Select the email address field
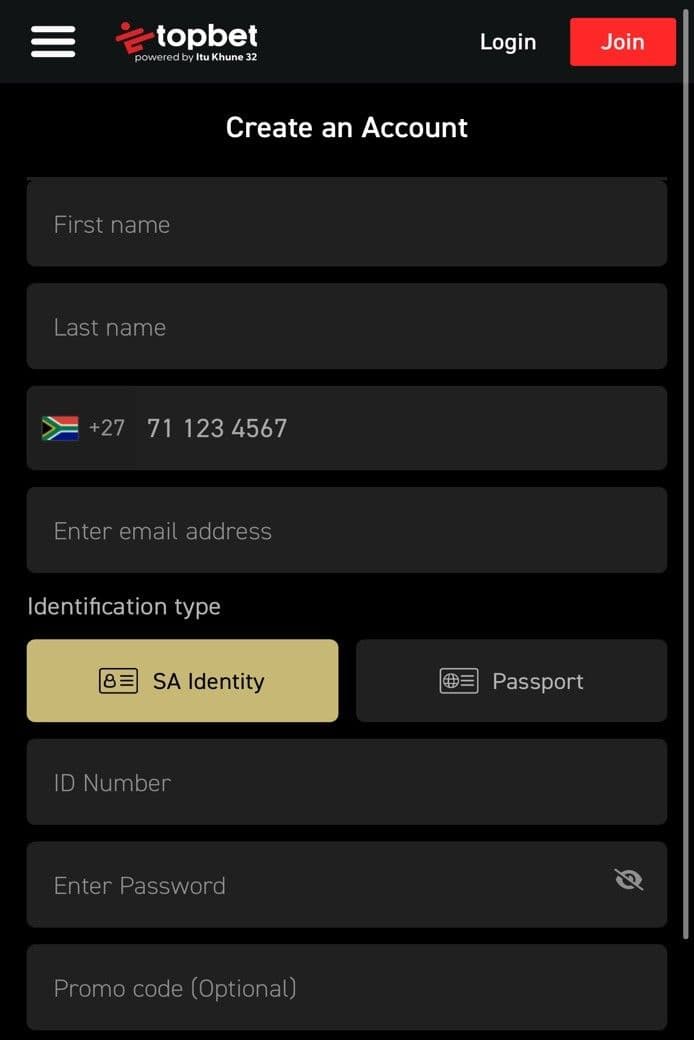 click(x=346, y=530)
